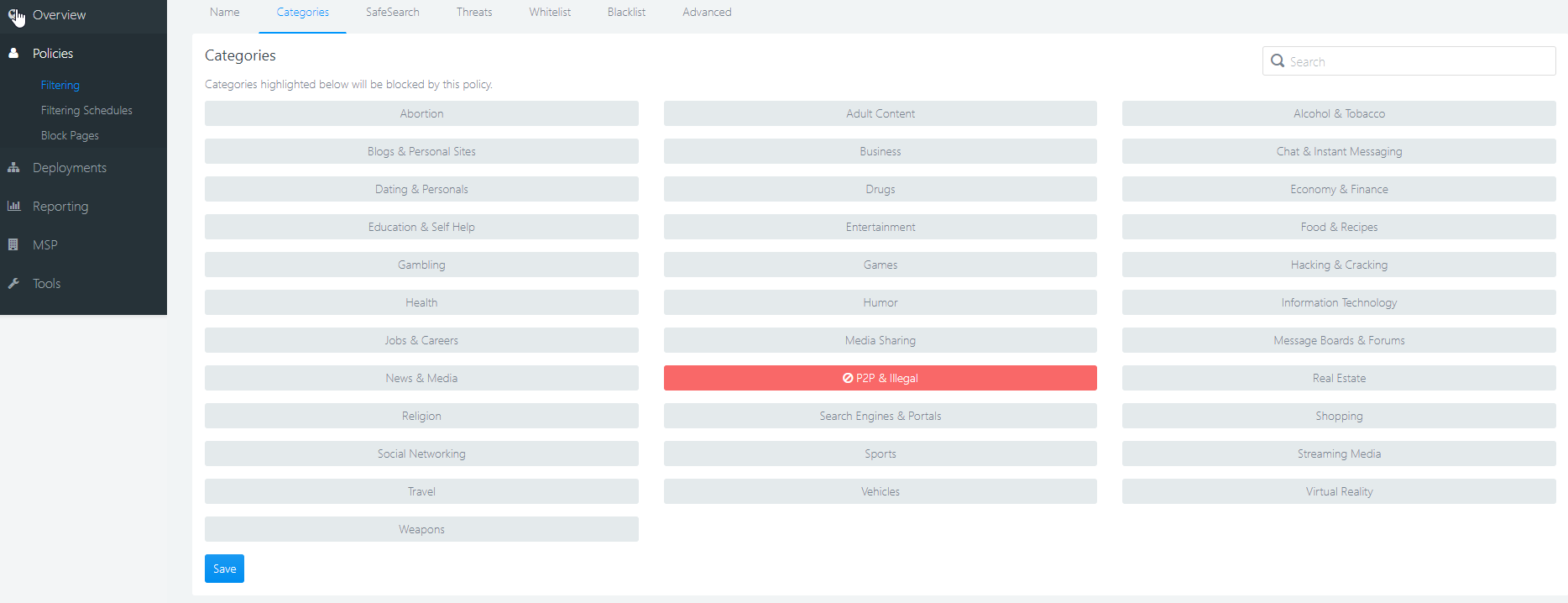This screenshot has height=603, width=1568.
Task: Toggle the Humor category
Action: pyautogui.click(x=881, y=302)
